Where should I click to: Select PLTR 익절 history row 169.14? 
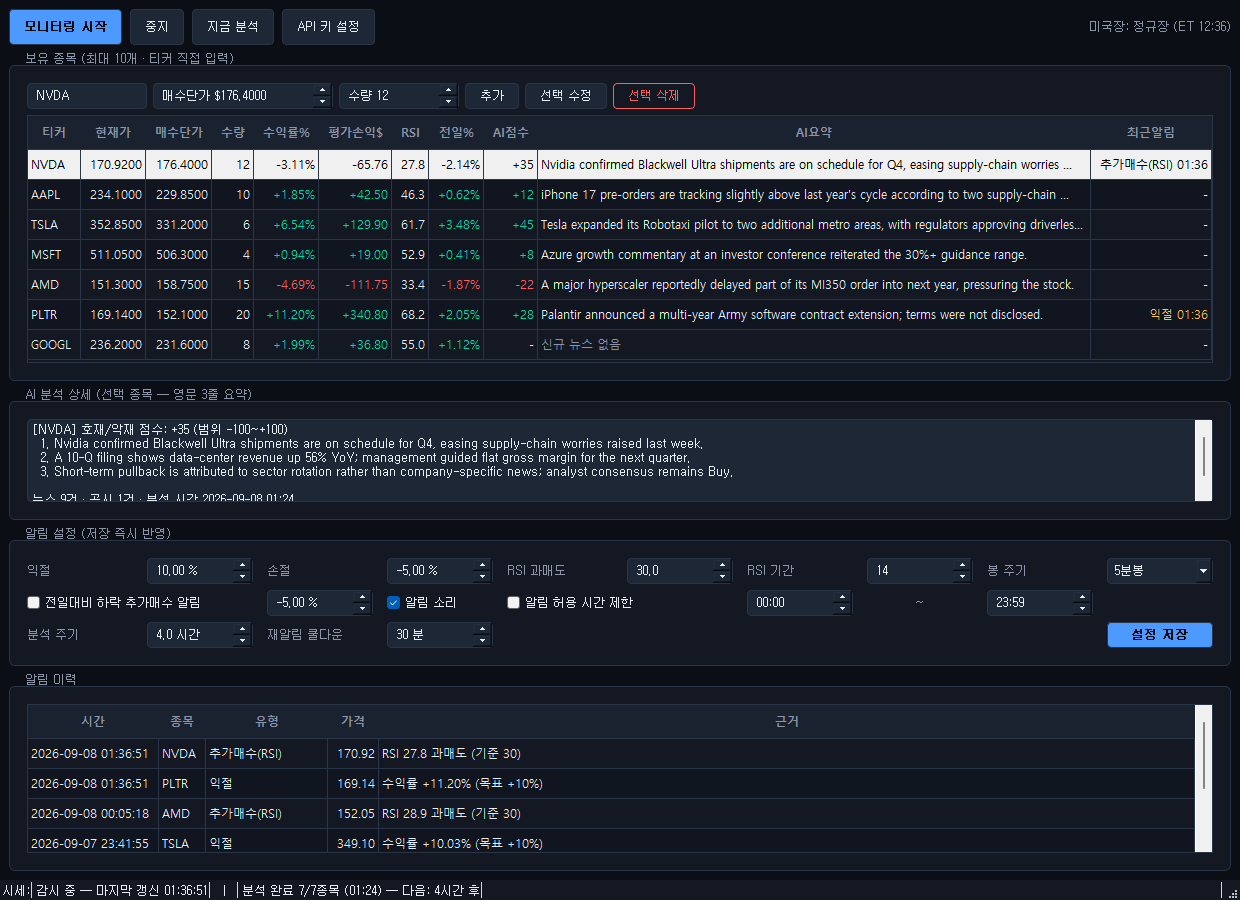(x=611, y=784)
